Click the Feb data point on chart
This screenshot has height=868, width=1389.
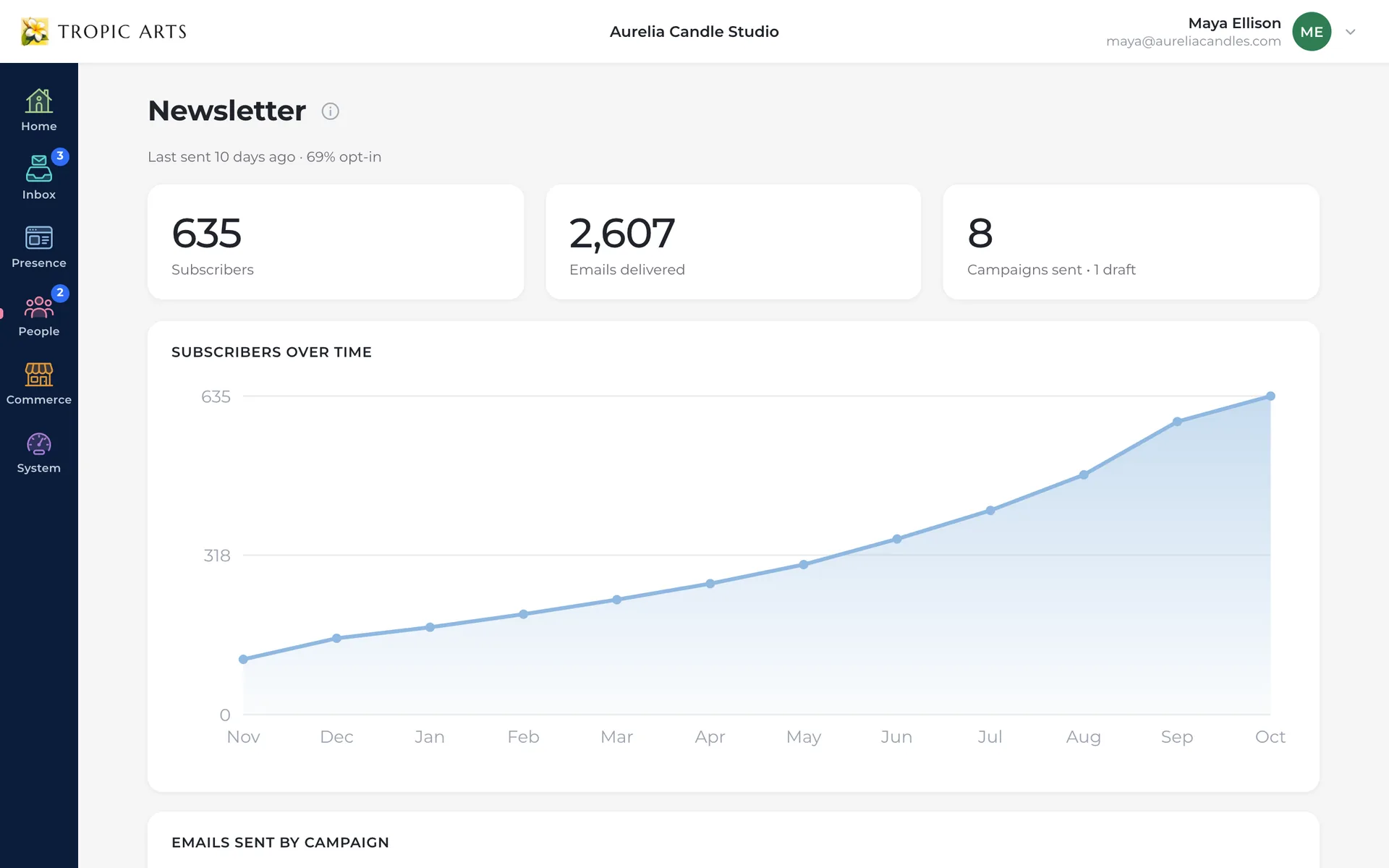pos(524,614)
